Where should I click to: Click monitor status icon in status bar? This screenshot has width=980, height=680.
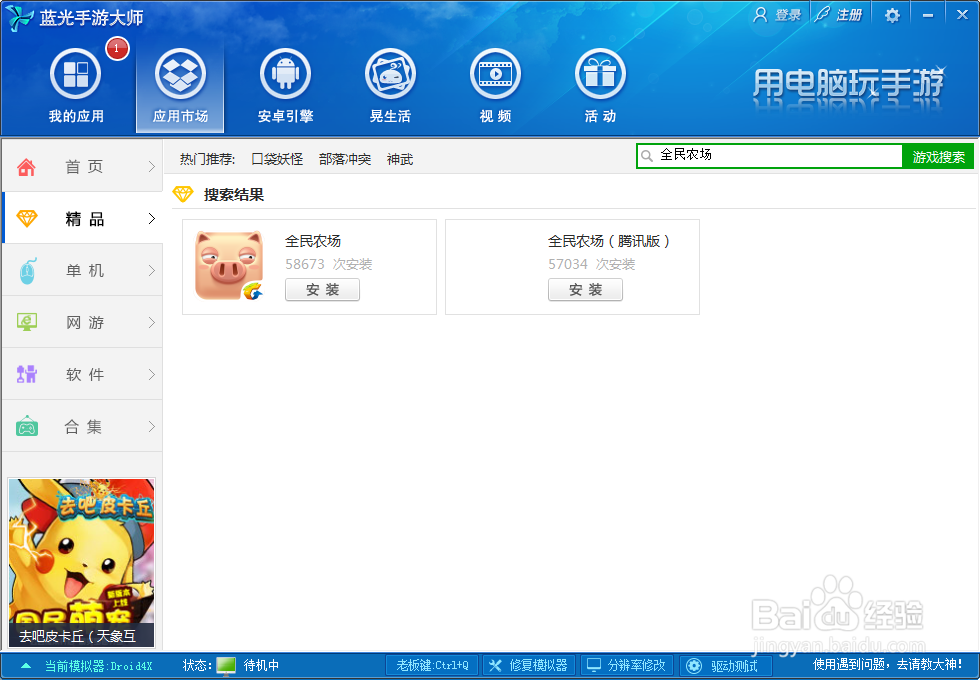click(226, 666)
